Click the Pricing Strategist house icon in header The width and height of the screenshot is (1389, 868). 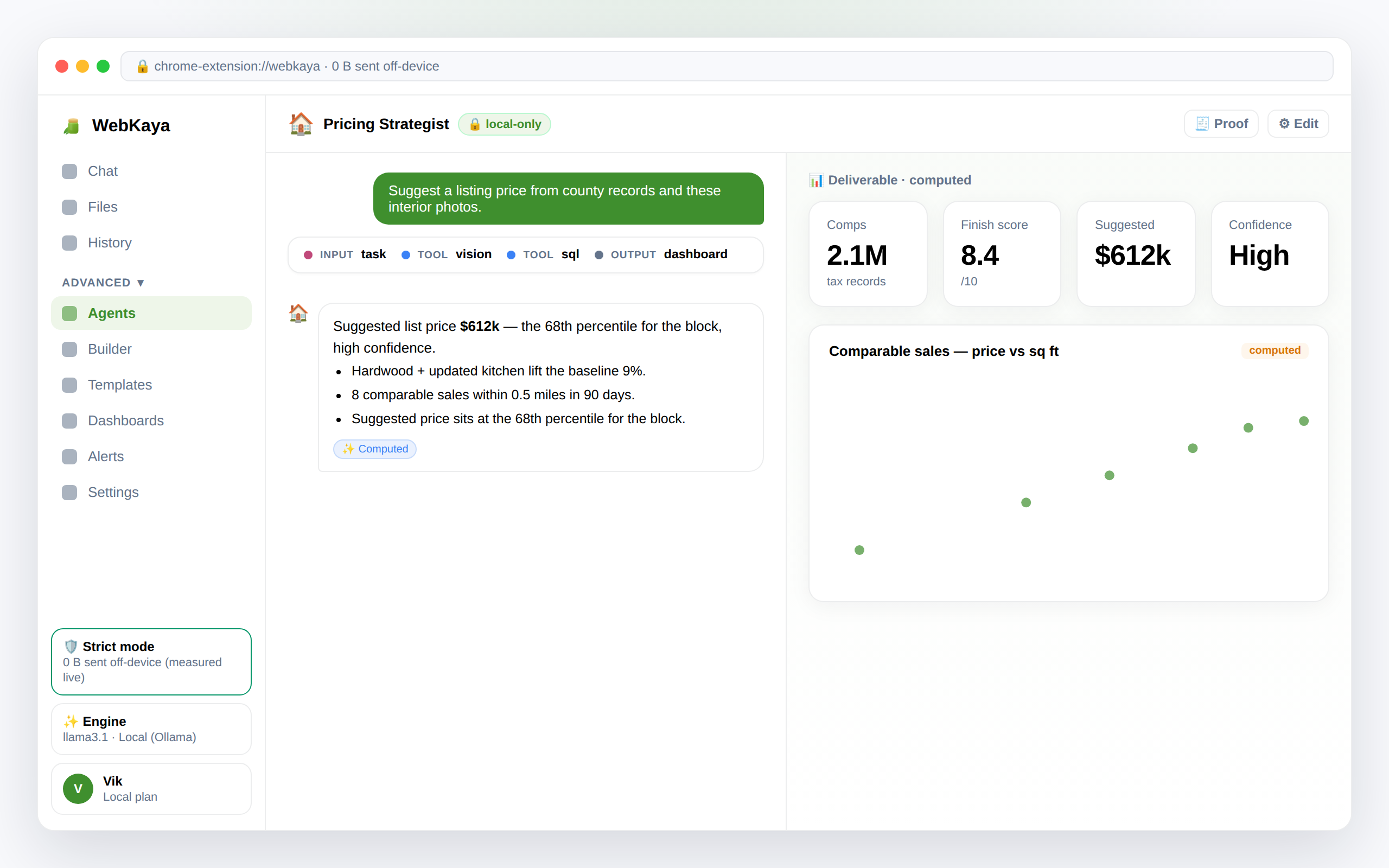tap(301, 124)
